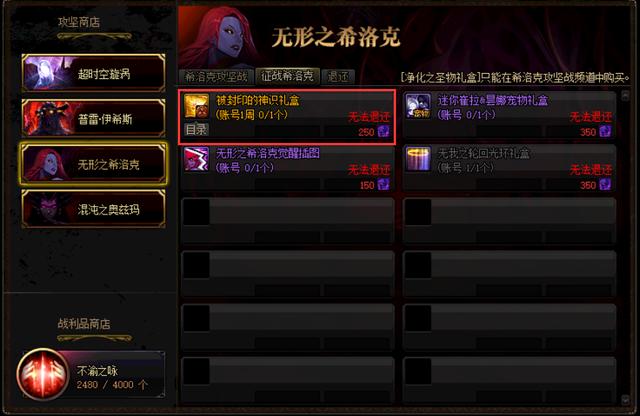This screenshot has width=640, height=416.
Task: Click the 目录 button under the gift box
Action: click(196, 129)
